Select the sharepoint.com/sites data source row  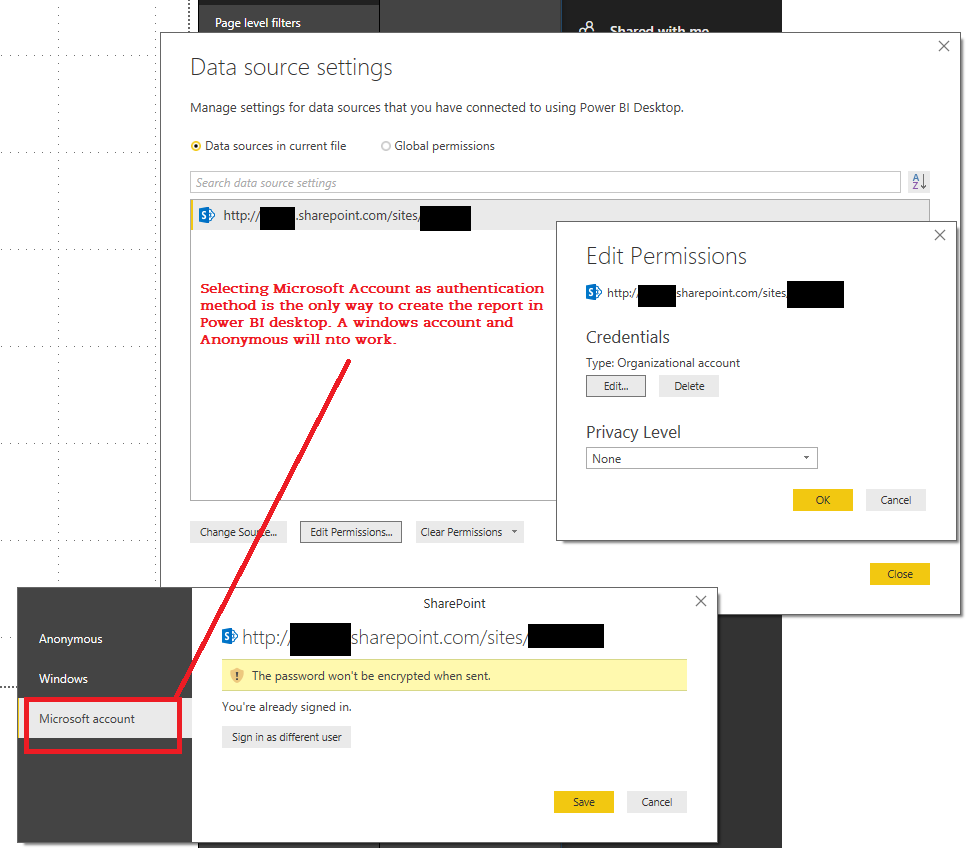point(559,215)
